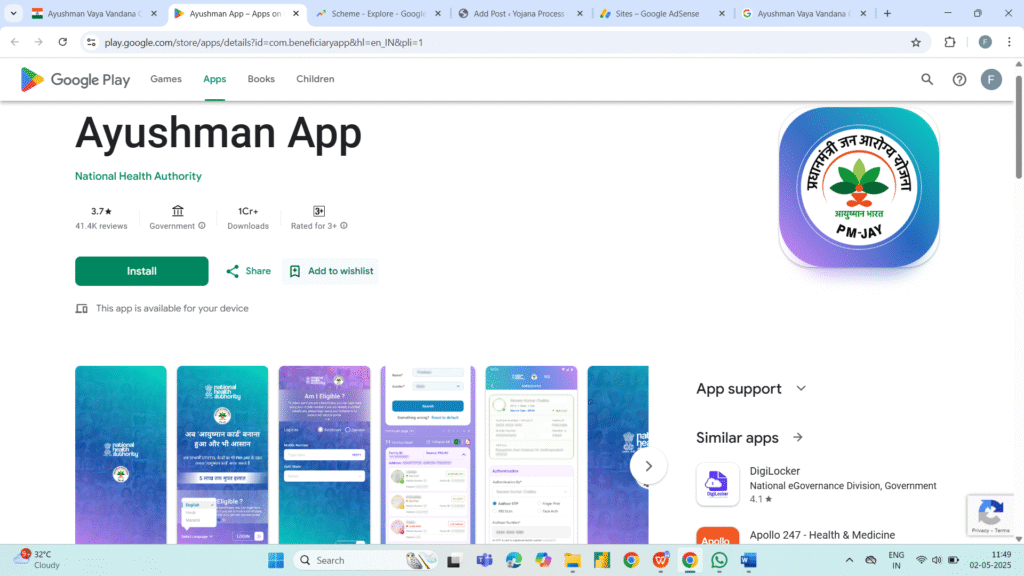Image resolution: width=1024 pixels, height=576 pixels.
Task: Open the Chrome Extensions puzzle icon
Action: [x=950, y=42]
